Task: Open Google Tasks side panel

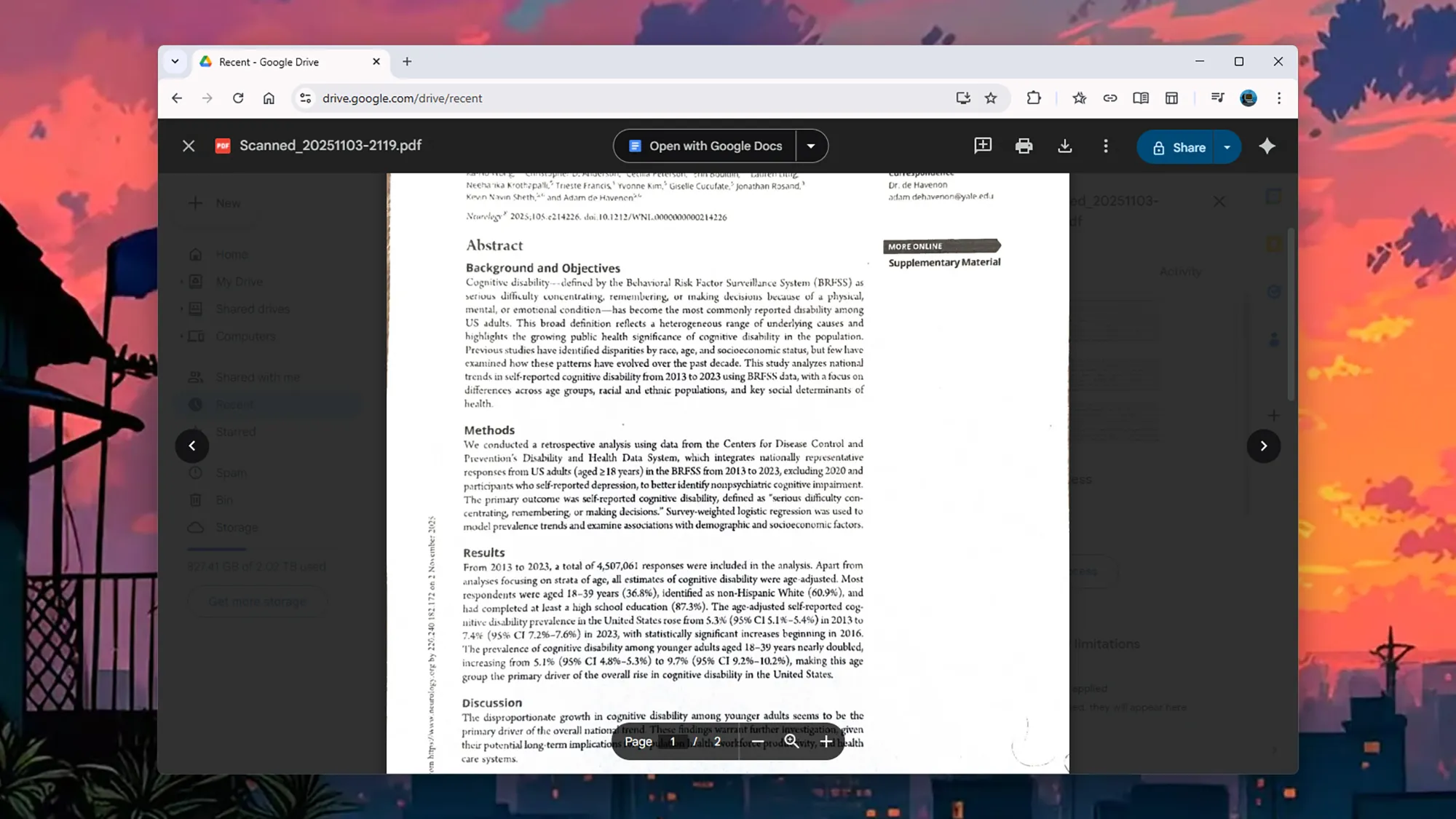Action: [x=1273, y=291]
